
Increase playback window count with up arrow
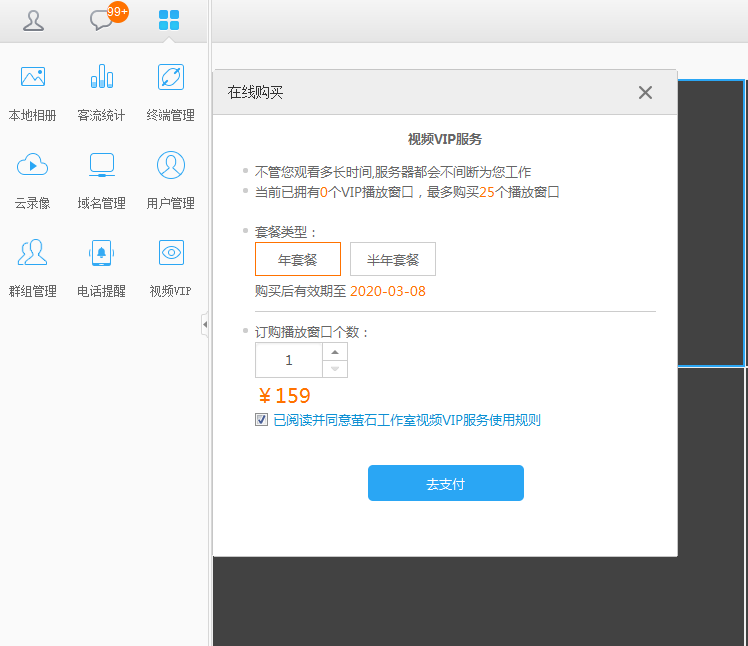click(335, 351)
